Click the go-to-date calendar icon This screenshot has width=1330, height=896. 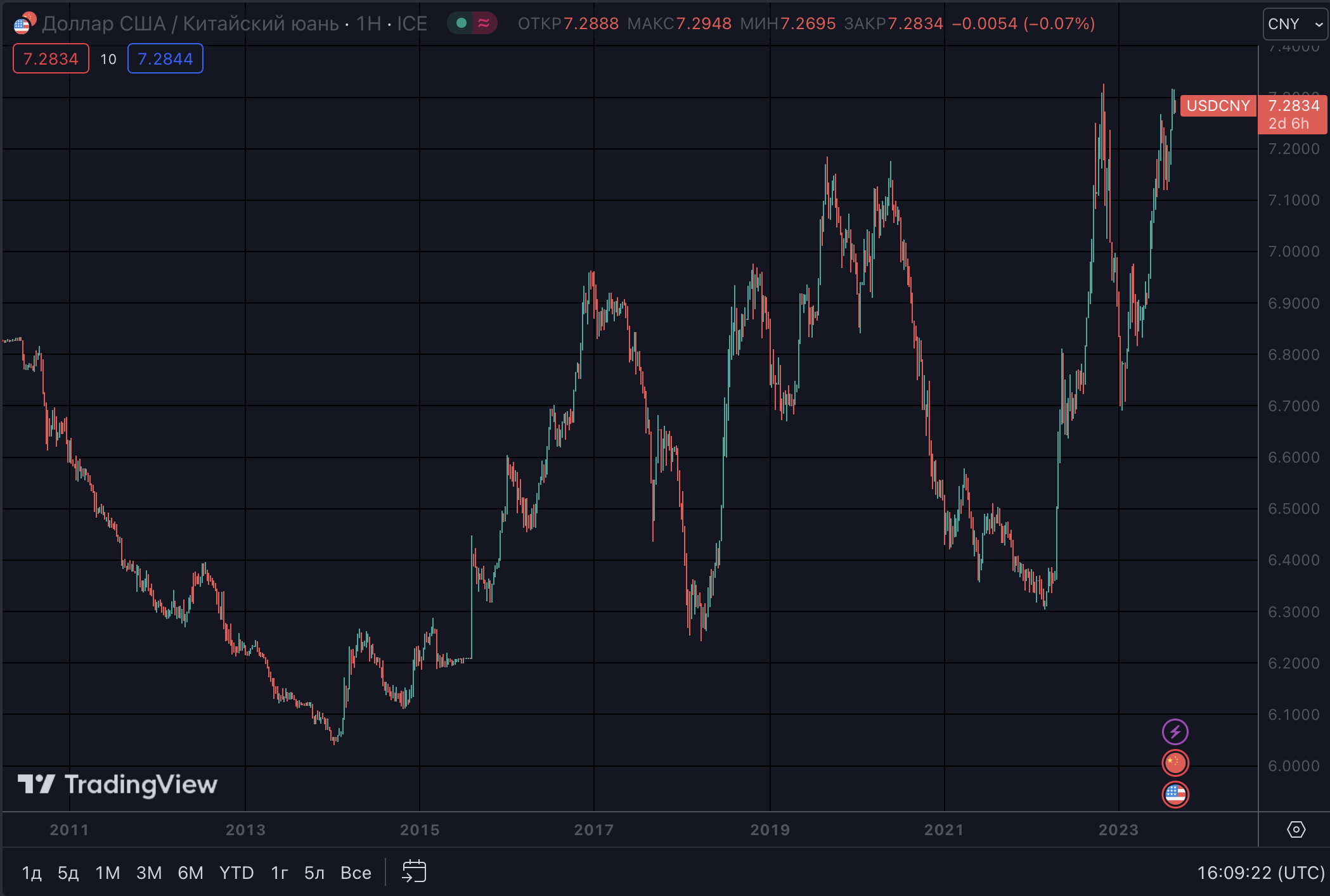(414, 872)
